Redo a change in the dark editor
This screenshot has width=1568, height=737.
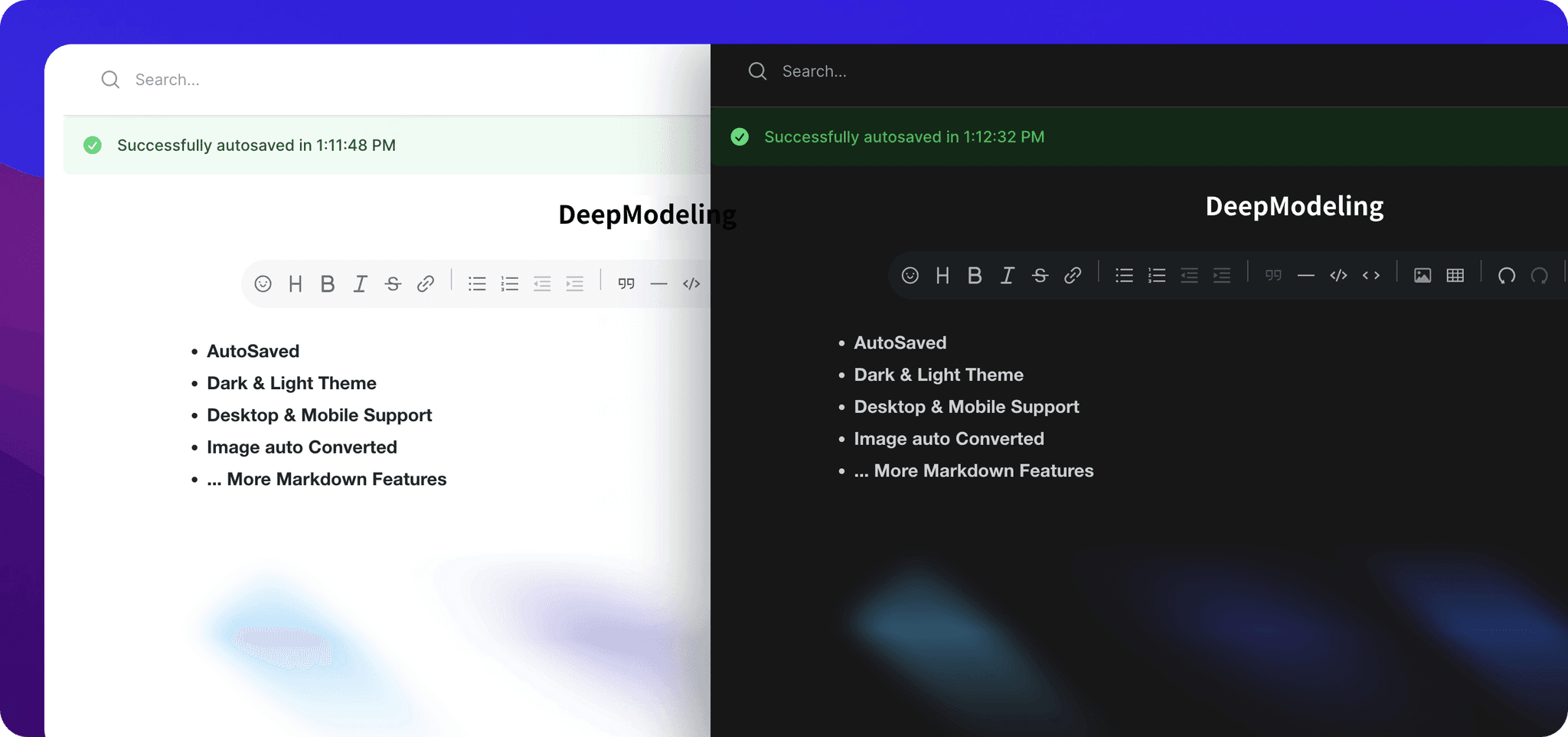(1540, 275)
